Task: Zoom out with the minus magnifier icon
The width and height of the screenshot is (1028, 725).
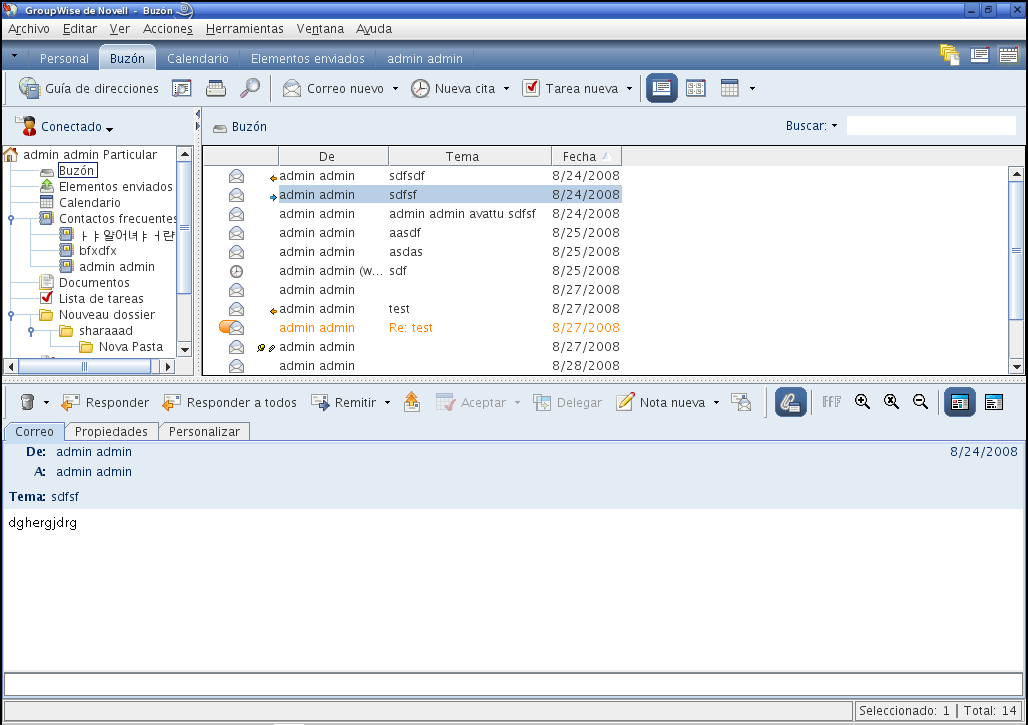Action: 920,402
